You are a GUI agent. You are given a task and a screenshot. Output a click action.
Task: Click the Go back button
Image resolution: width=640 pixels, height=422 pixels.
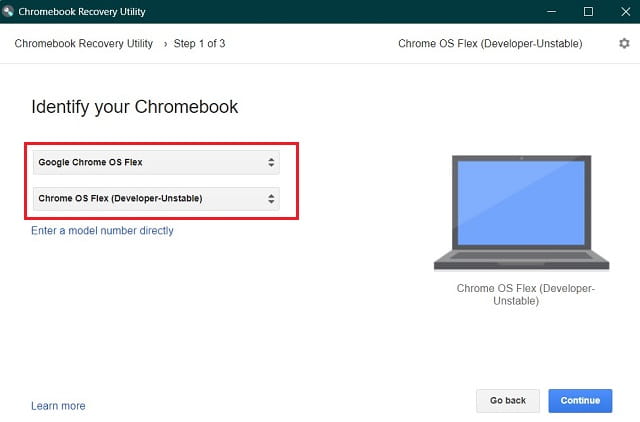508,401
